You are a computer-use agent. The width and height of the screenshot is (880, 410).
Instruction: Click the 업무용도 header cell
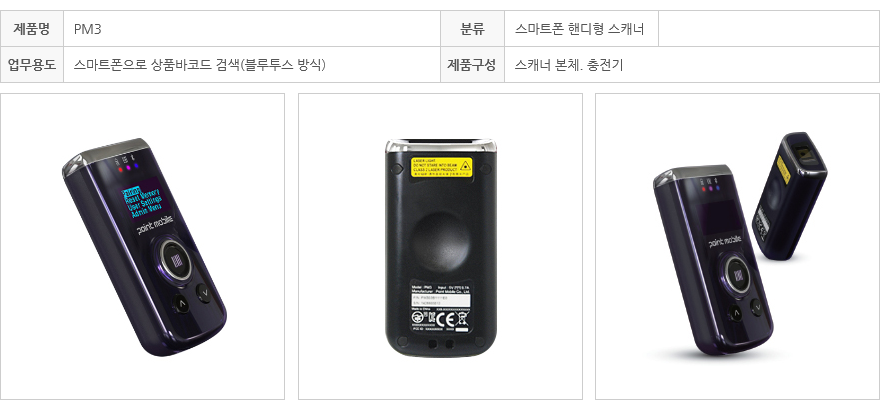pos(32,65)
